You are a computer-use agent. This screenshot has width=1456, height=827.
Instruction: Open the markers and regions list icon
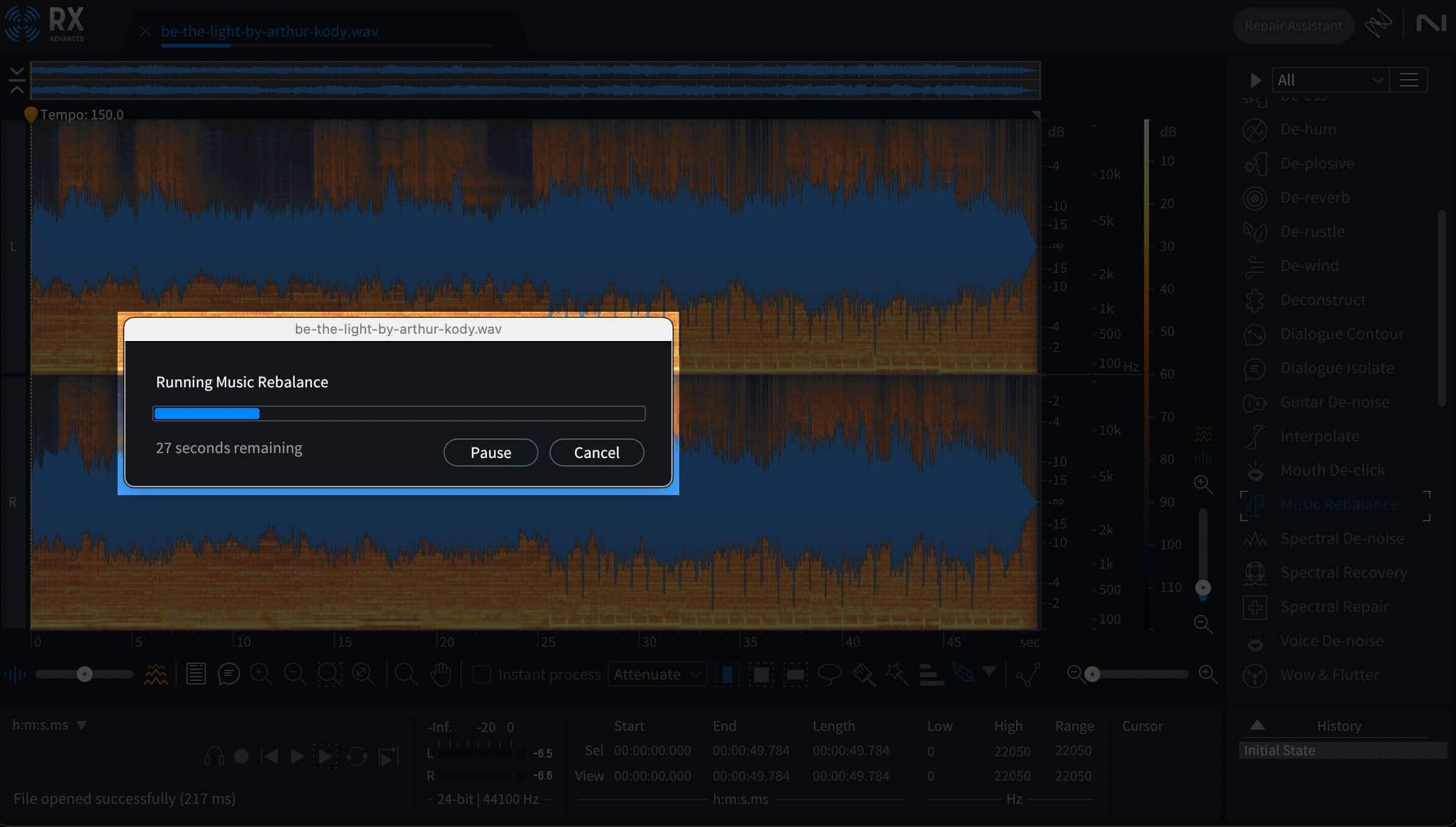(196, 674)
